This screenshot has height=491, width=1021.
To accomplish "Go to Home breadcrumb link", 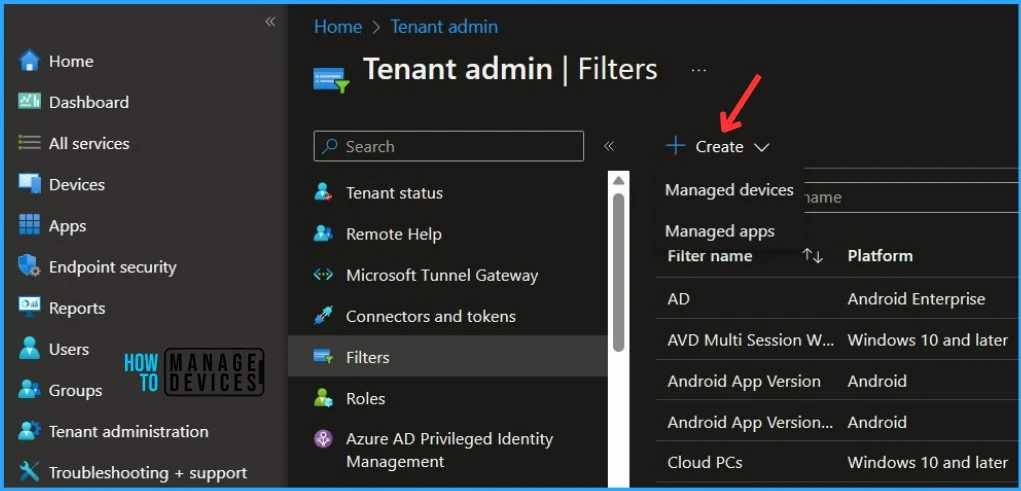I will tap(338, 27).
